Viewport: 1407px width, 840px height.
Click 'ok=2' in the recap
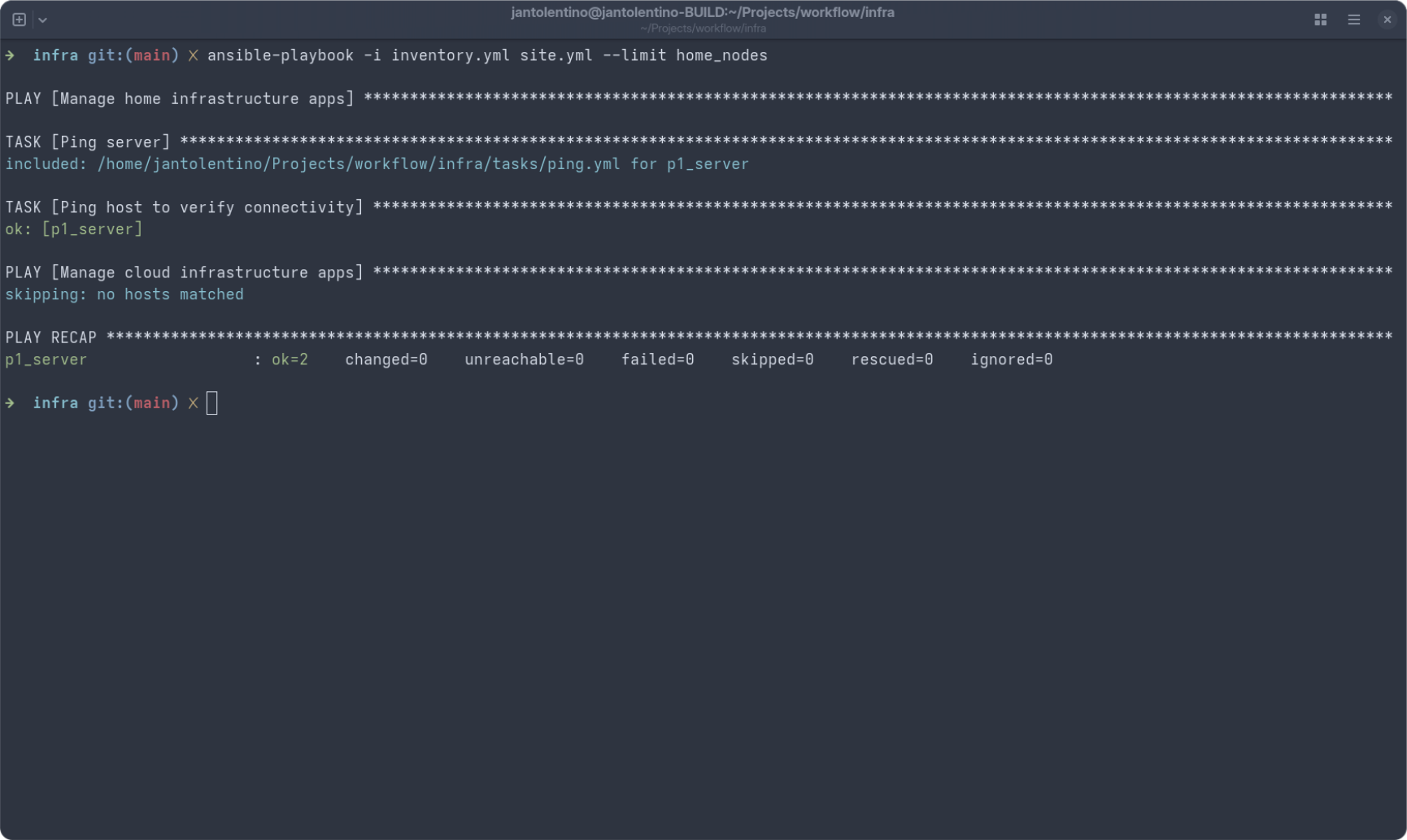coord(290,359)
